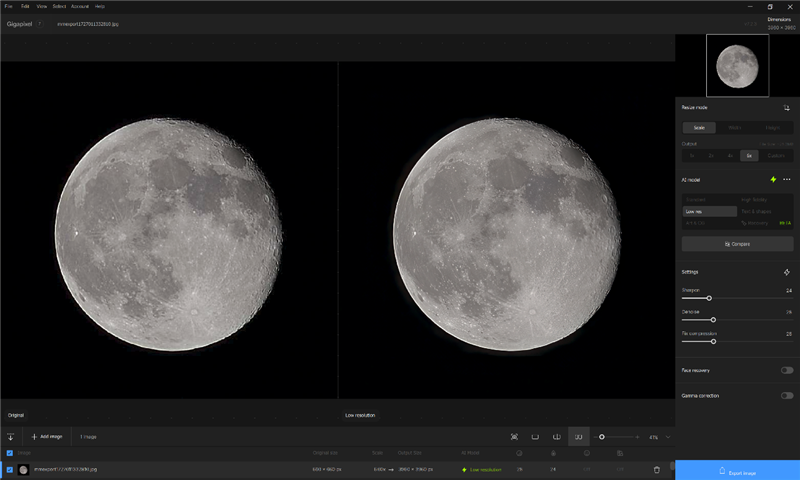Adjust the Denoise slider handle
The width and height of the screenshot is (800, 480).
click(x=713, y=320)
